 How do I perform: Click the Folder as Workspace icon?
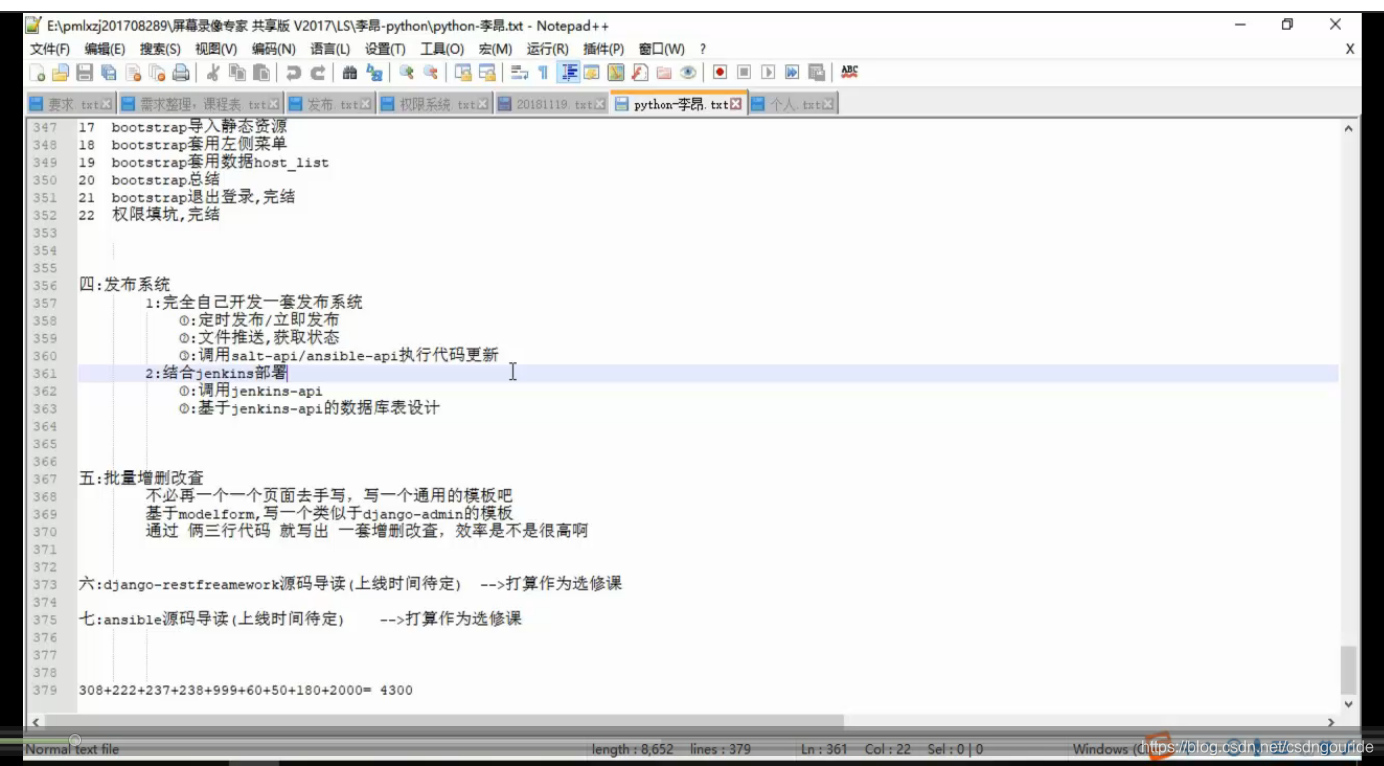[664, 72]
